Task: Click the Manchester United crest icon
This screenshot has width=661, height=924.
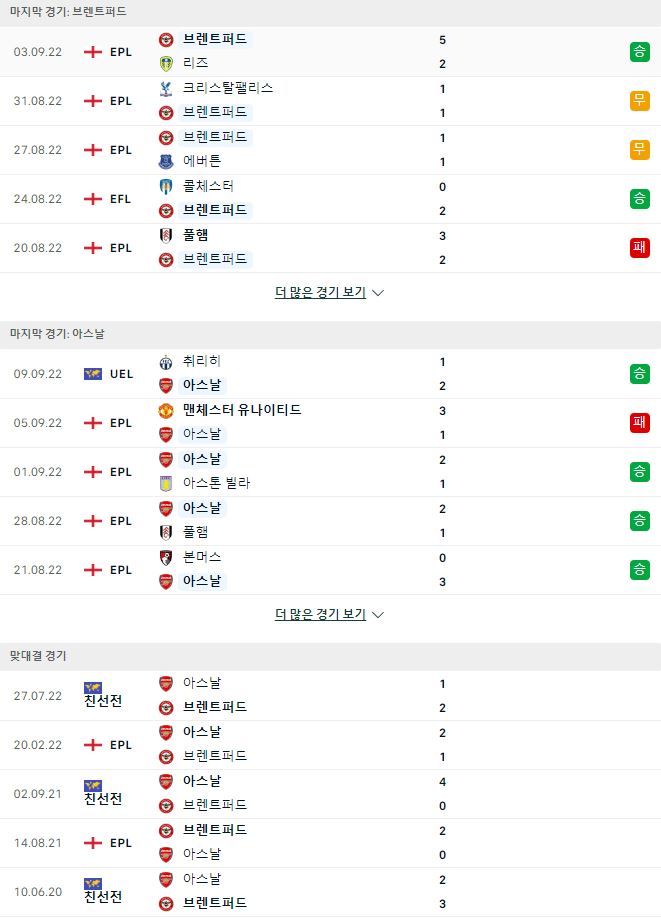Action: [x=166, y=410]
